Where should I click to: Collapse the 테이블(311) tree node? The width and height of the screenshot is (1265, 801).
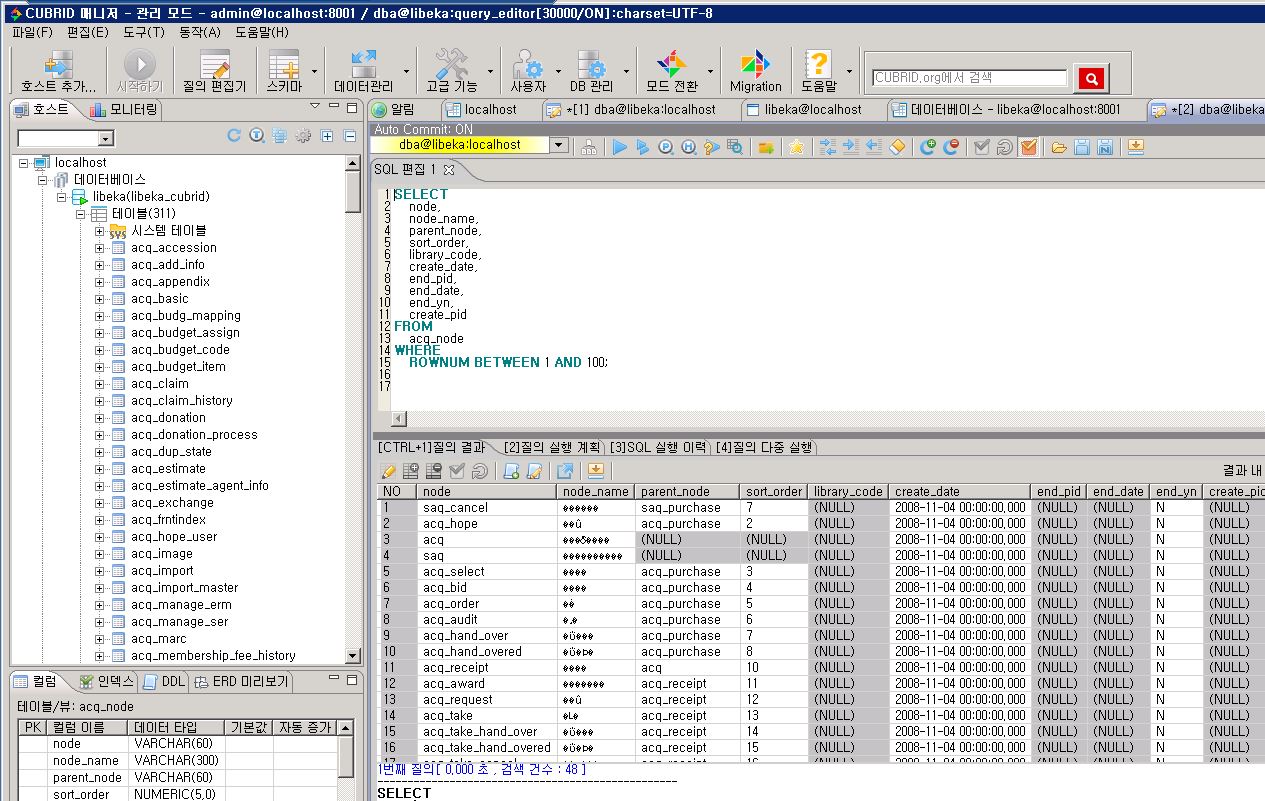click(x=81, y=214)
